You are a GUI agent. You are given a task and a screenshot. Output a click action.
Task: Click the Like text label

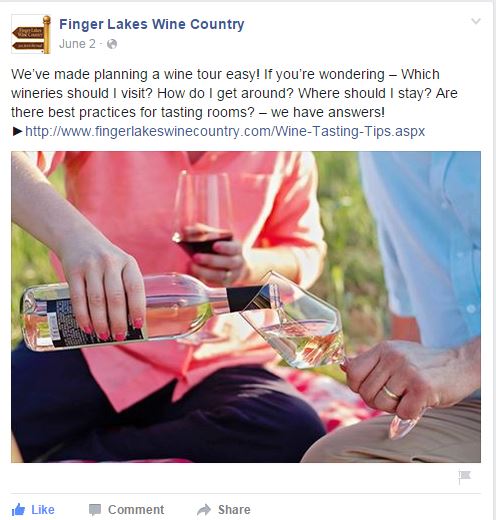(x=43, y=510)
